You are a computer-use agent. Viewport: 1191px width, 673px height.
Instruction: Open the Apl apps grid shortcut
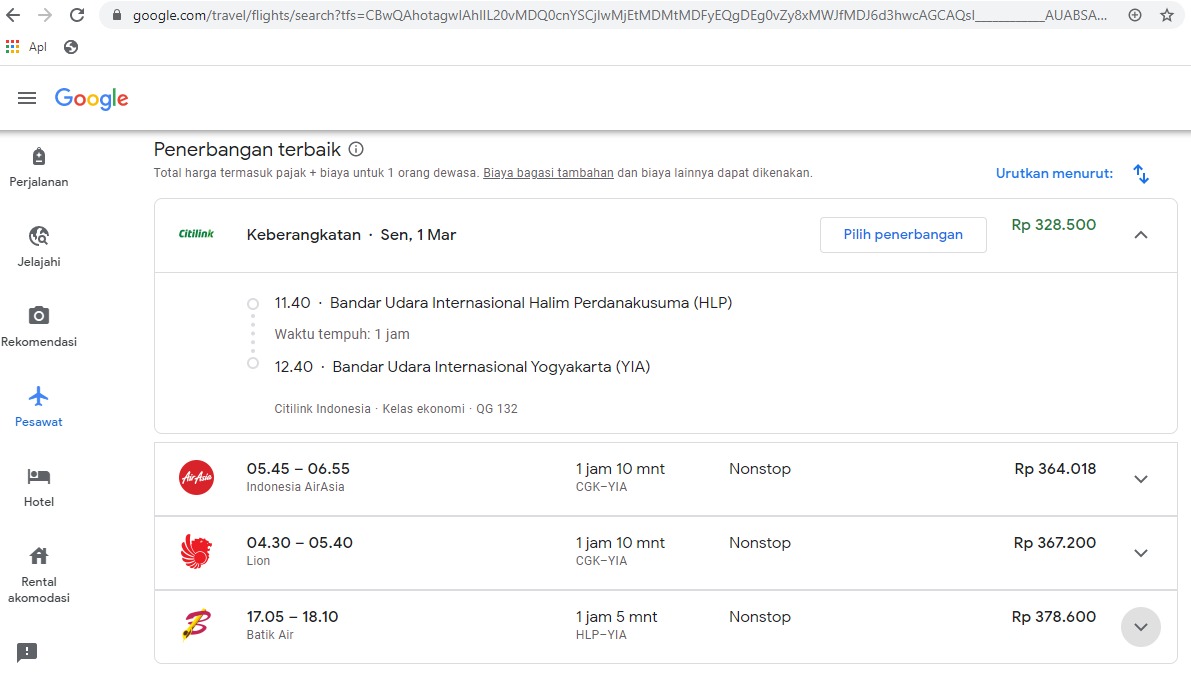click(x=27, y=47)
